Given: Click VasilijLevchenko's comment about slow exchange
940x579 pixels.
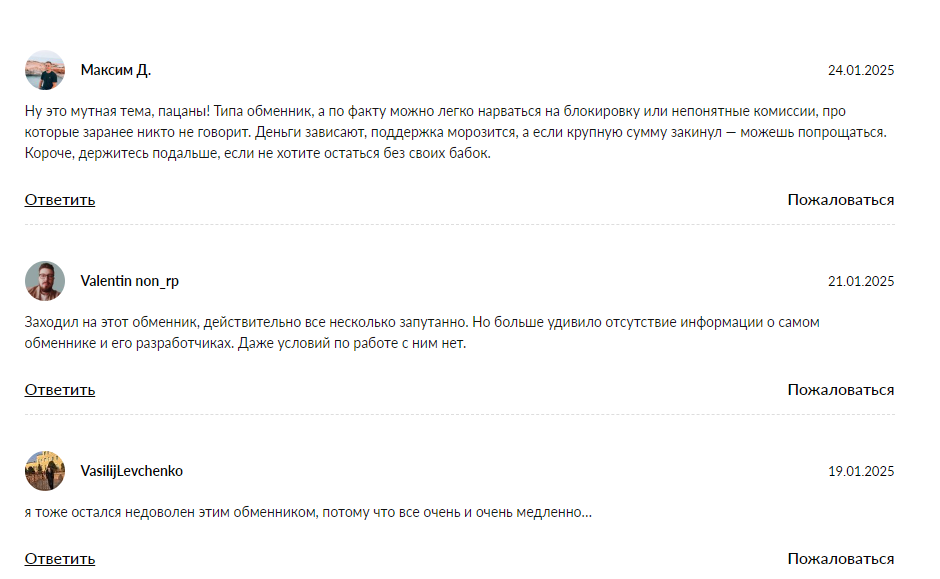Looking at the screenshot, I should coord(308,513).
